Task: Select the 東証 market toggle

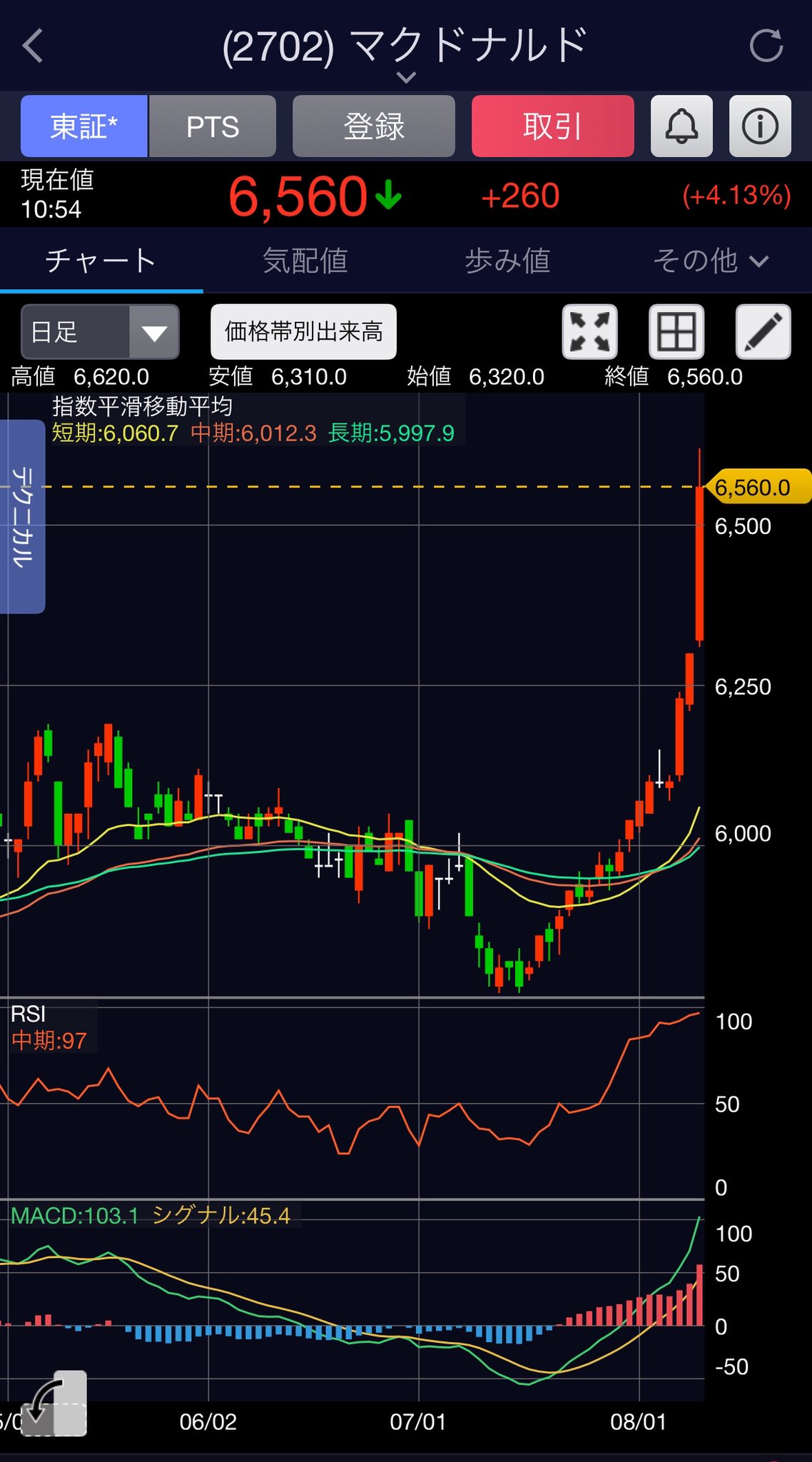Action: (84, 126)
